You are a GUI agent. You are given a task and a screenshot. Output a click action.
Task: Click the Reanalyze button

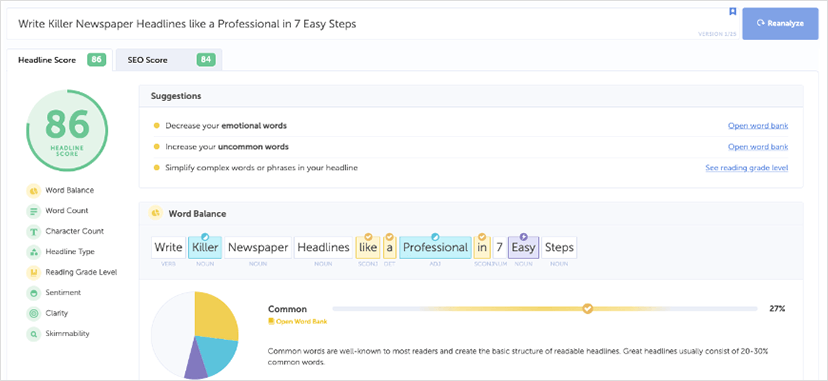[x=780, y=24]
